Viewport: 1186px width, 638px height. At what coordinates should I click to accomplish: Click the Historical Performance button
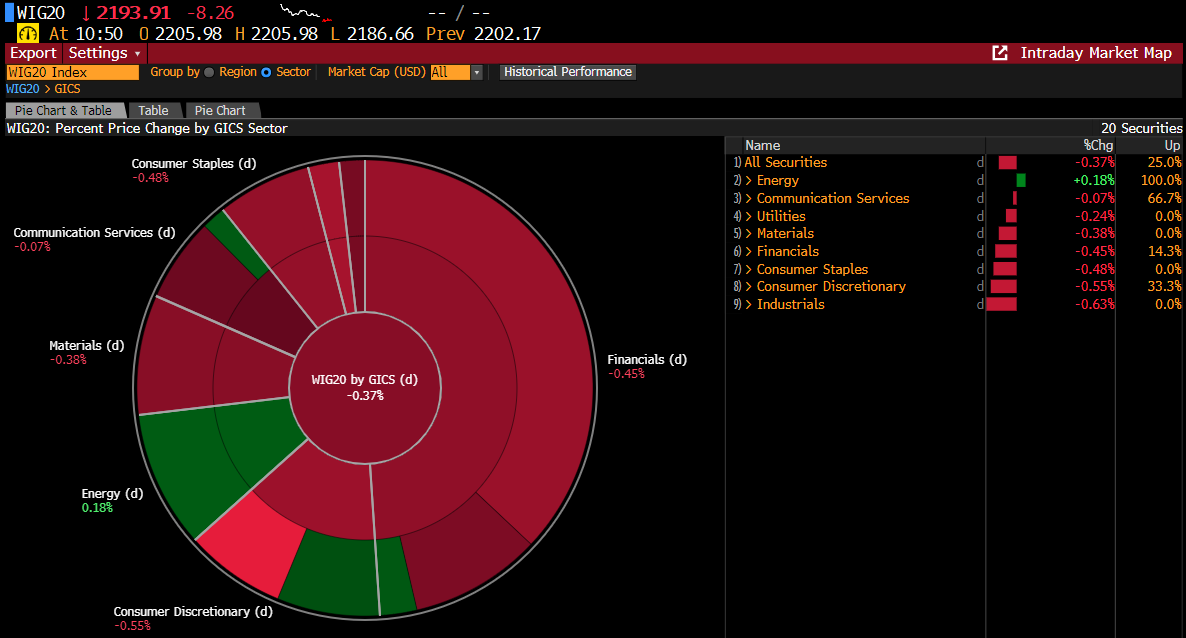coord(567,72)
